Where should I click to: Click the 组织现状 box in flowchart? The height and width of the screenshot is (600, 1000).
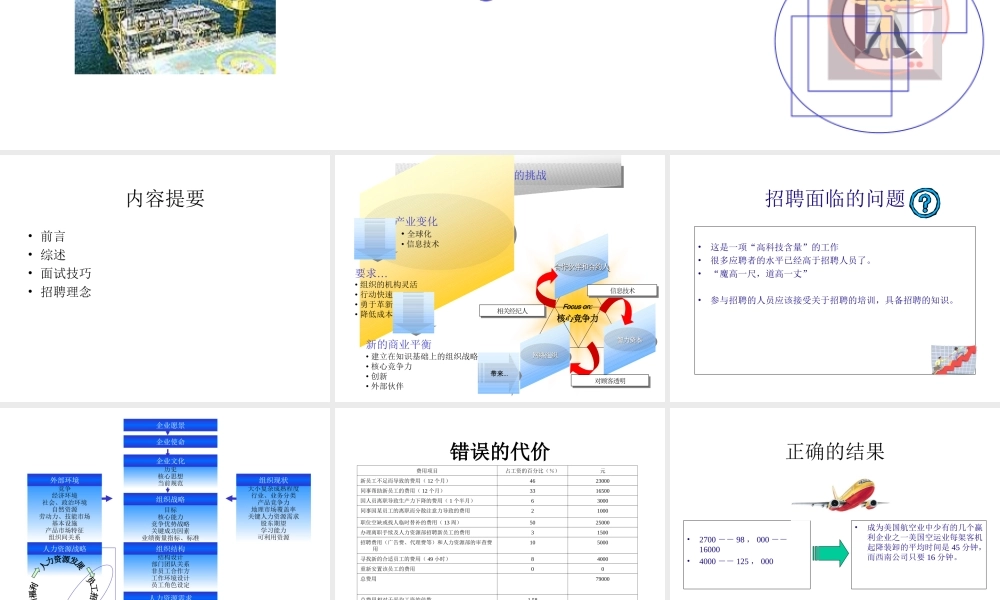(274, 480)
